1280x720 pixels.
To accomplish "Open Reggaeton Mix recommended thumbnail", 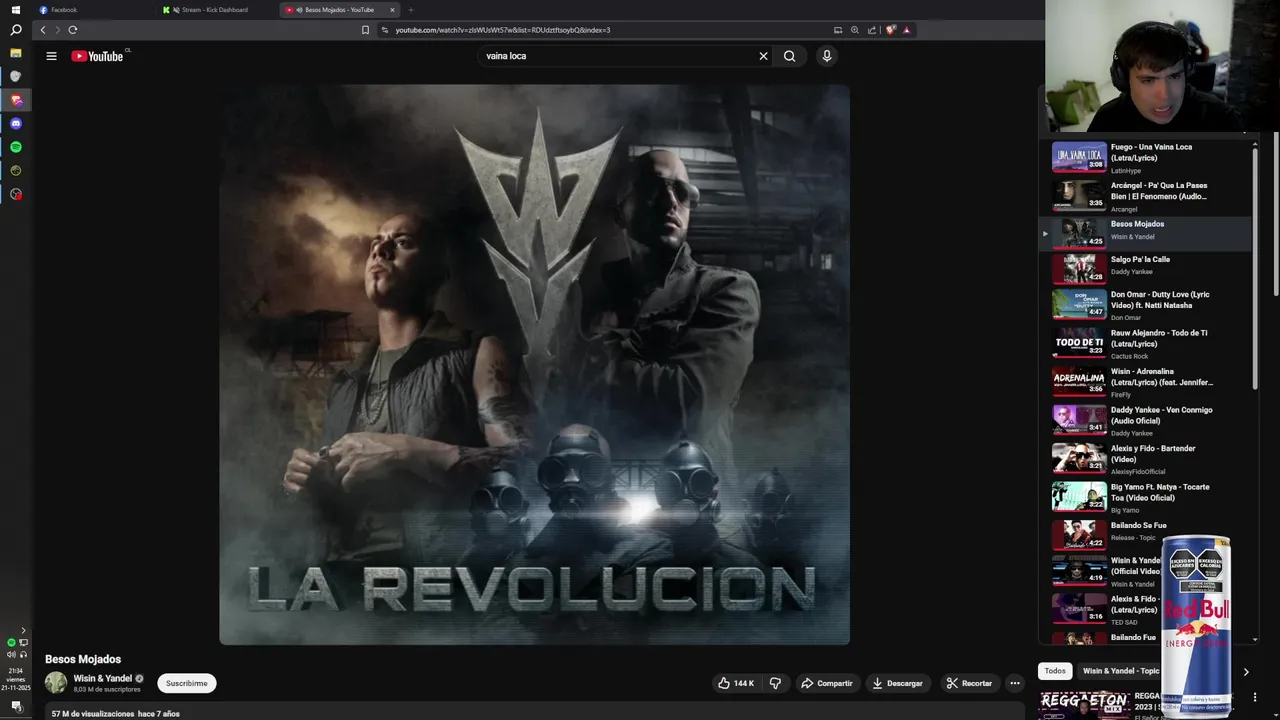I will click(x=1084, y=704).
